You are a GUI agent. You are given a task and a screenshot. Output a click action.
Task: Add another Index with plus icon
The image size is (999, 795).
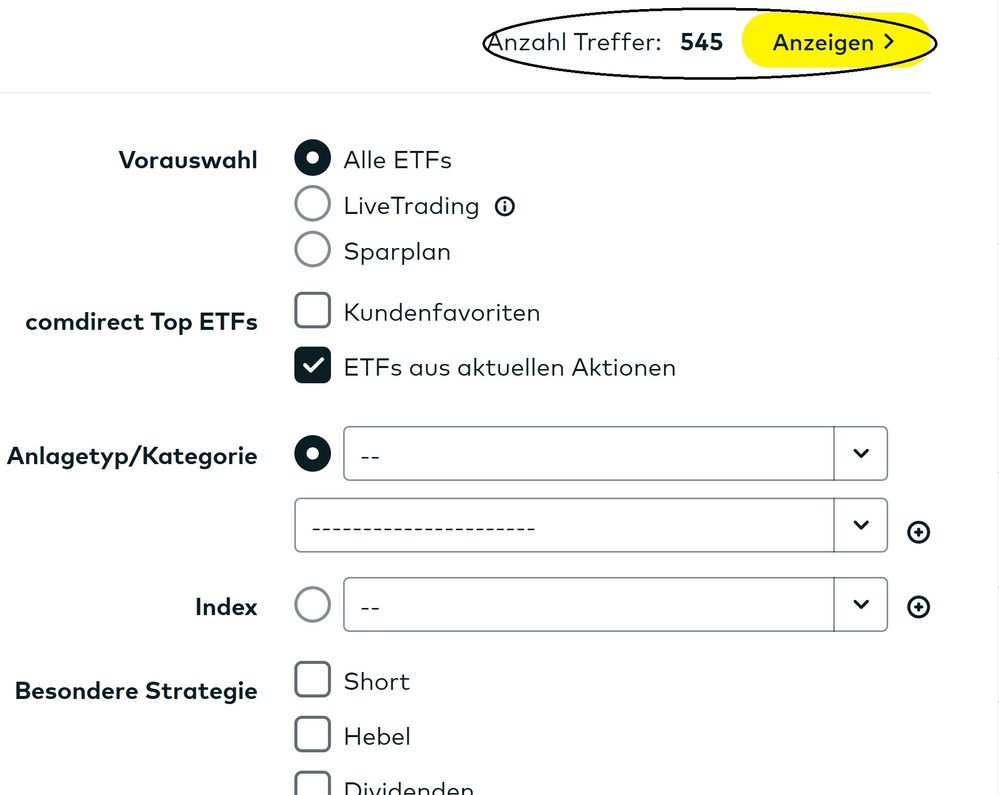[918, 607]
